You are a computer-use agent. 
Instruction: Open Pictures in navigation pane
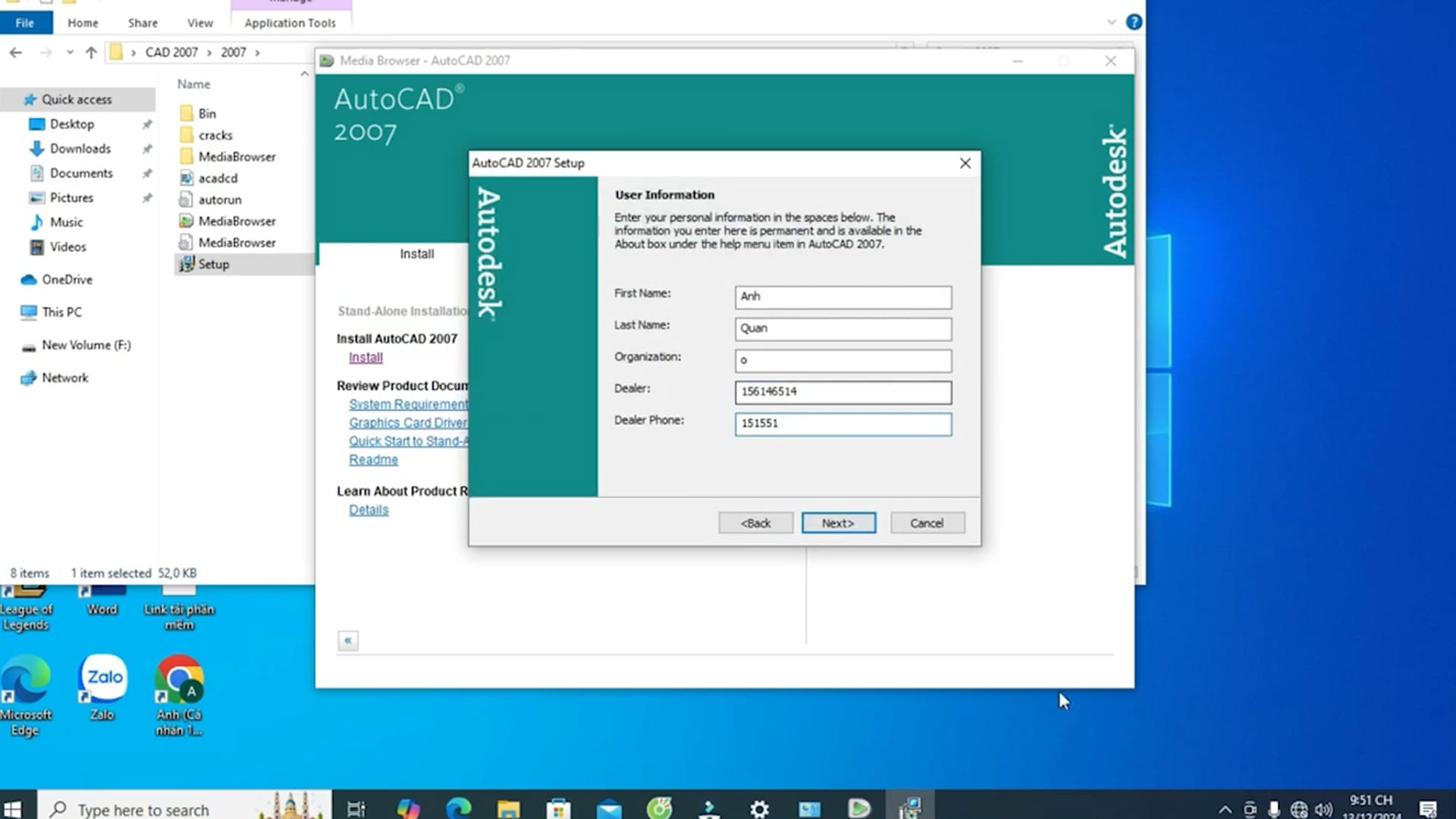tap(72, 198)
